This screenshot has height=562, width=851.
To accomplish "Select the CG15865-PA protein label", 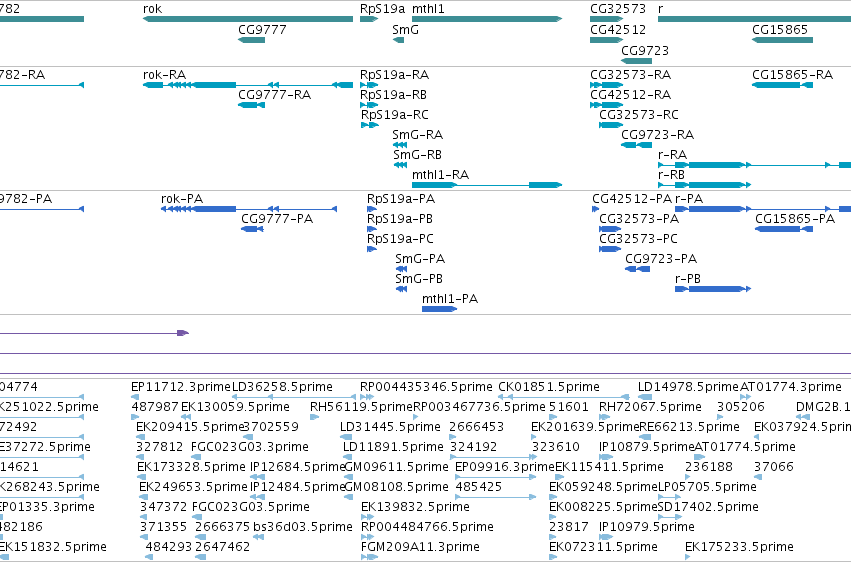I will pyautogui.click(x=795, y=219).
